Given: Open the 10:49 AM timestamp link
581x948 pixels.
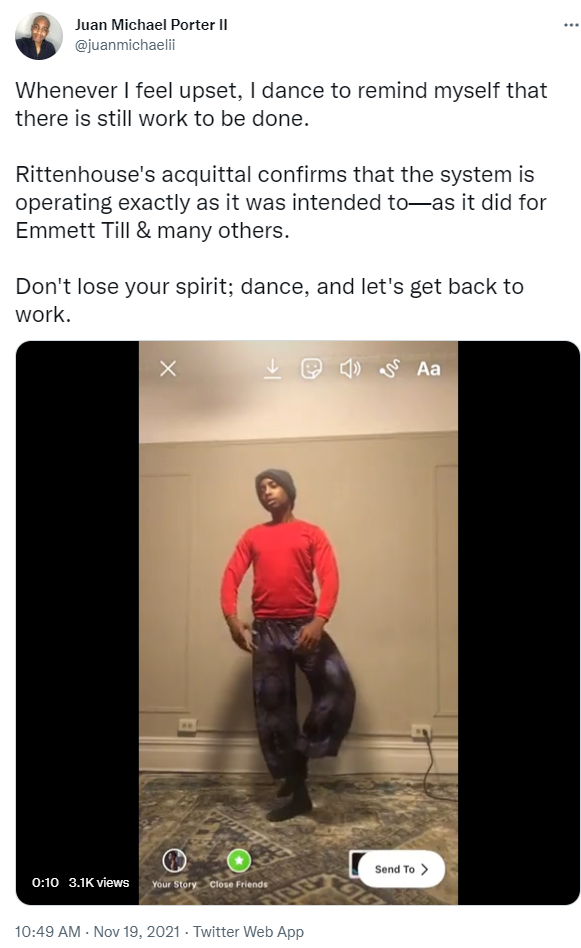Looking at the screenshot, I should point(47,932).
